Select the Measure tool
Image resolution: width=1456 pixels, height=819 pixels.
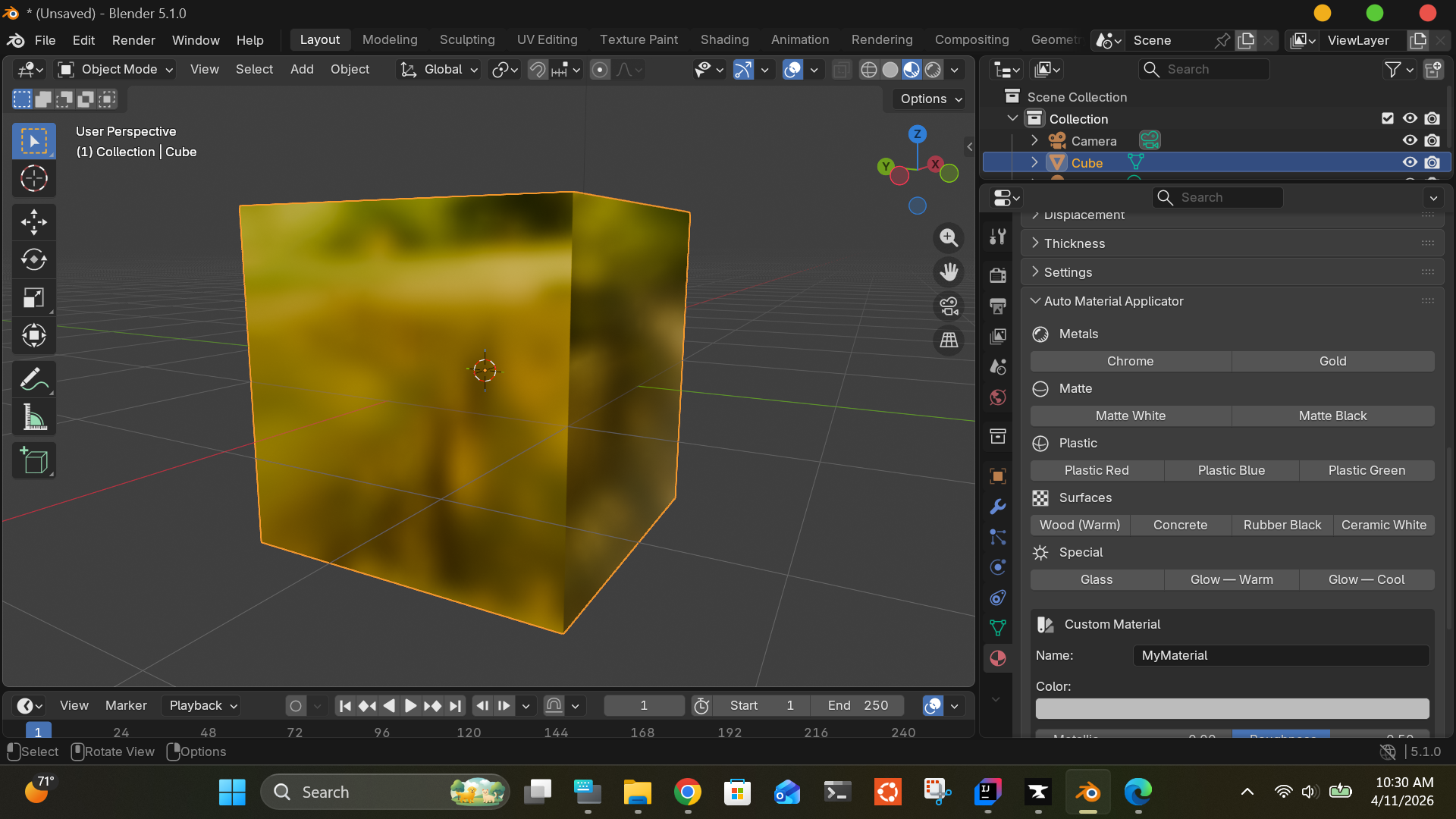point(33,417)
